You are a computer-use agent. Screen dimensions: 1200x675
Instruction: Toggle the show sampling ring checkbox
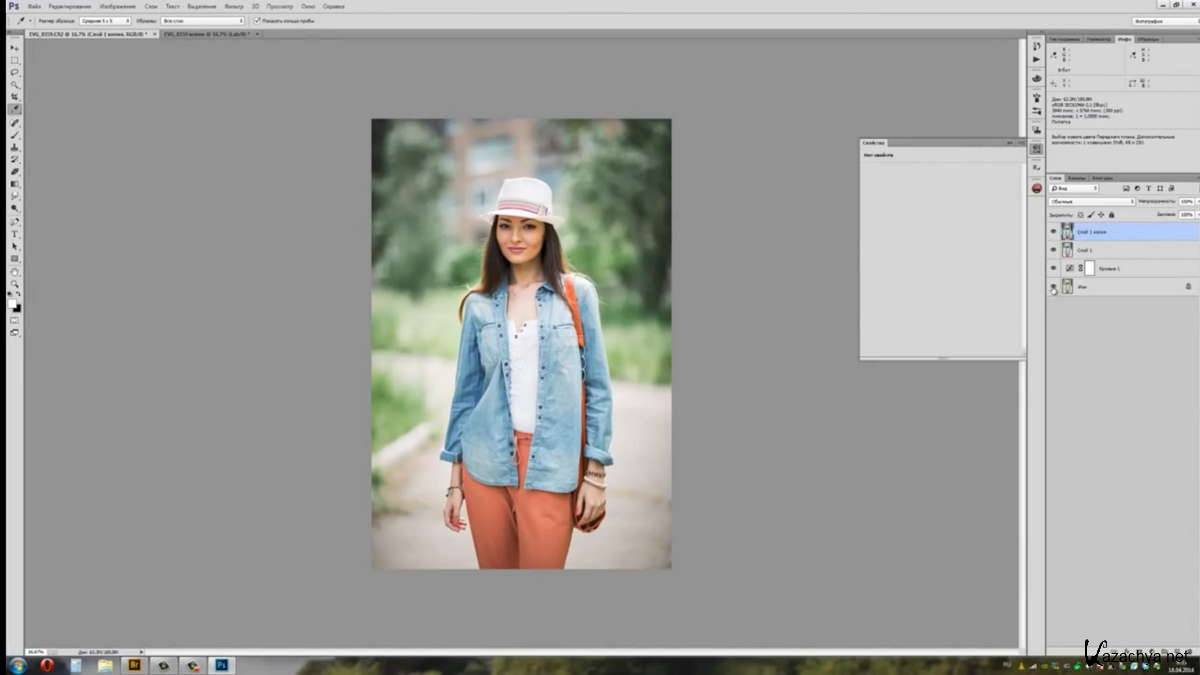[x=256, y=20]
